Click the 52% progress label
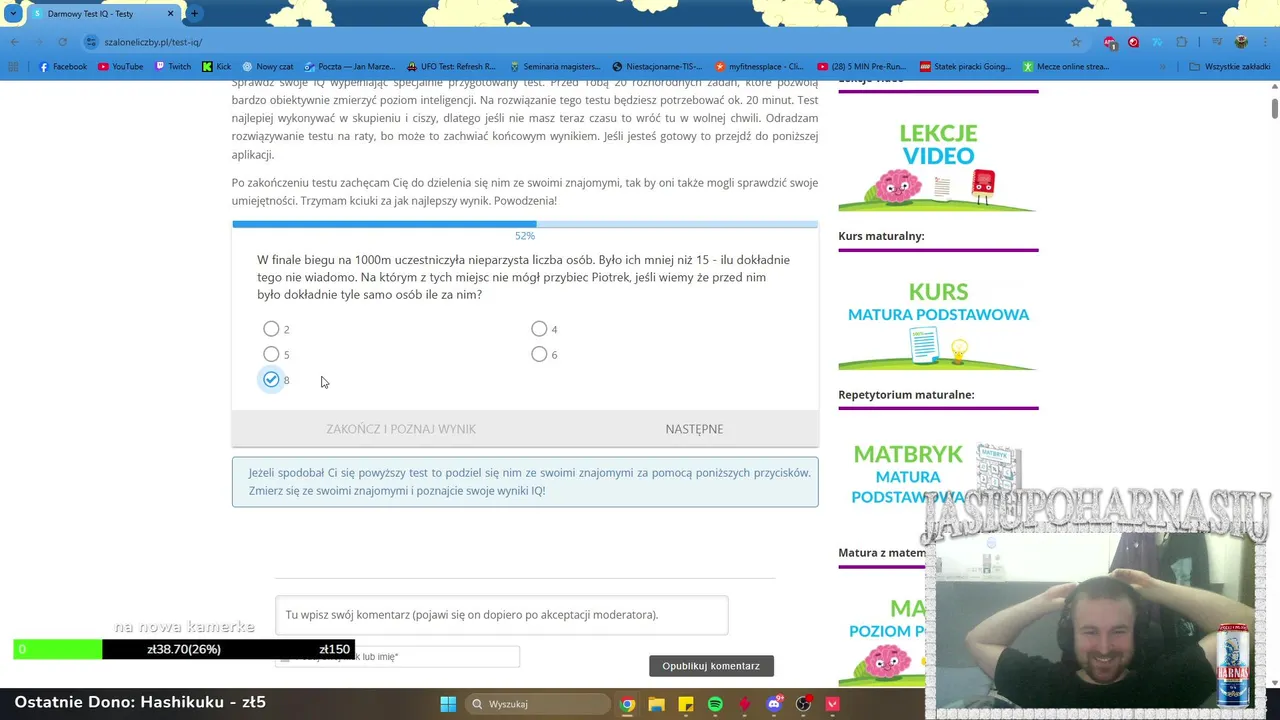 (525, 236)
